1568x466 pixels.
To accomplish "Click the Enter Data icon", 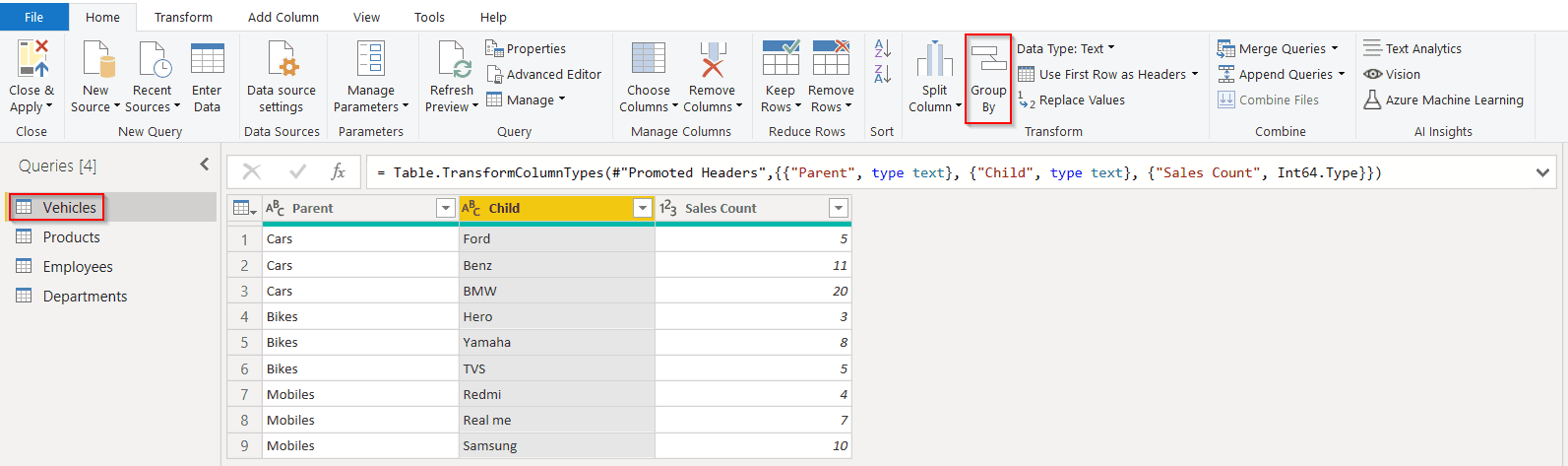I will click(x=207, y=59).
